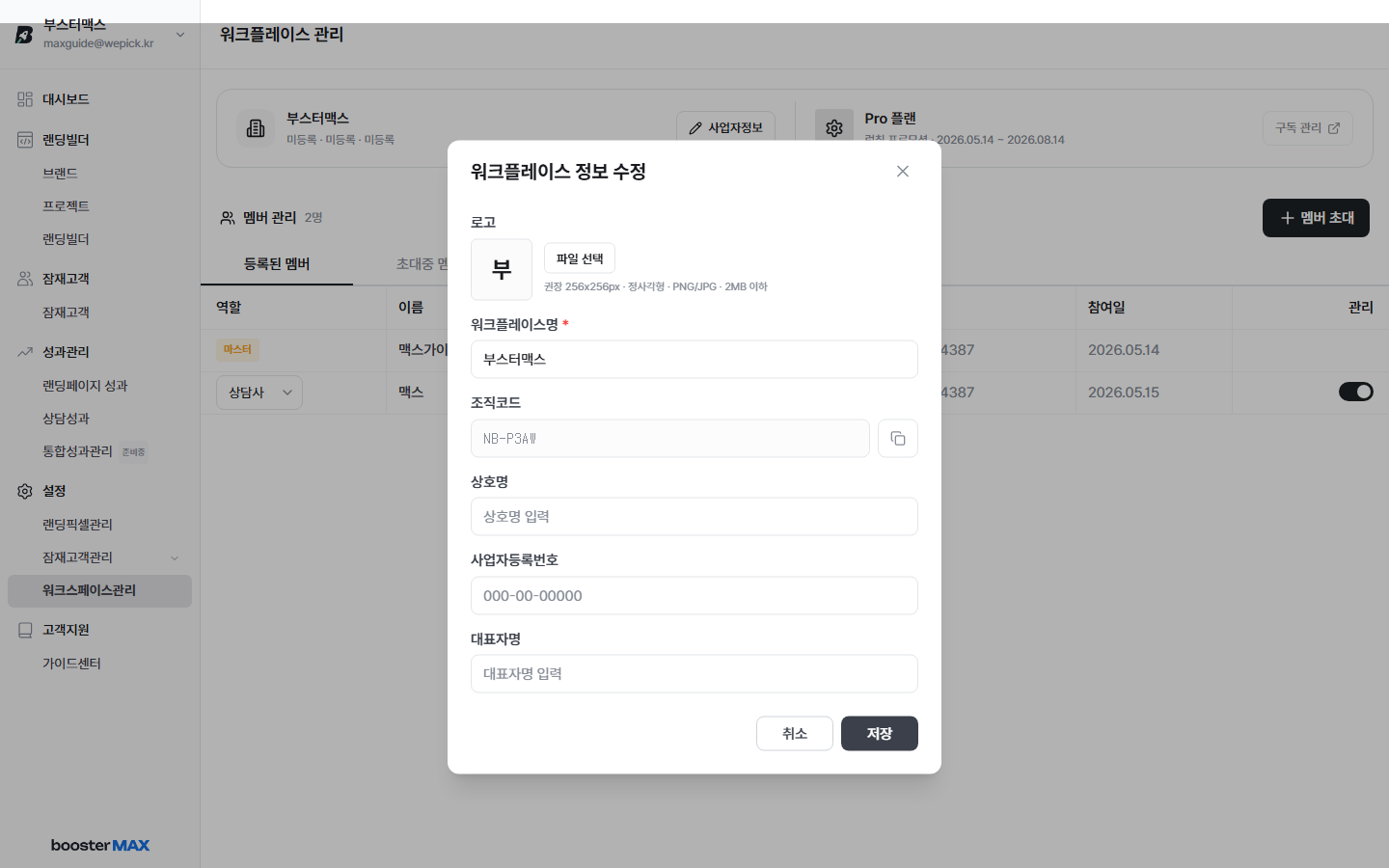Open the 랜딩빌더 sub-menu item

pyautogui.click(x=66, y=239)
